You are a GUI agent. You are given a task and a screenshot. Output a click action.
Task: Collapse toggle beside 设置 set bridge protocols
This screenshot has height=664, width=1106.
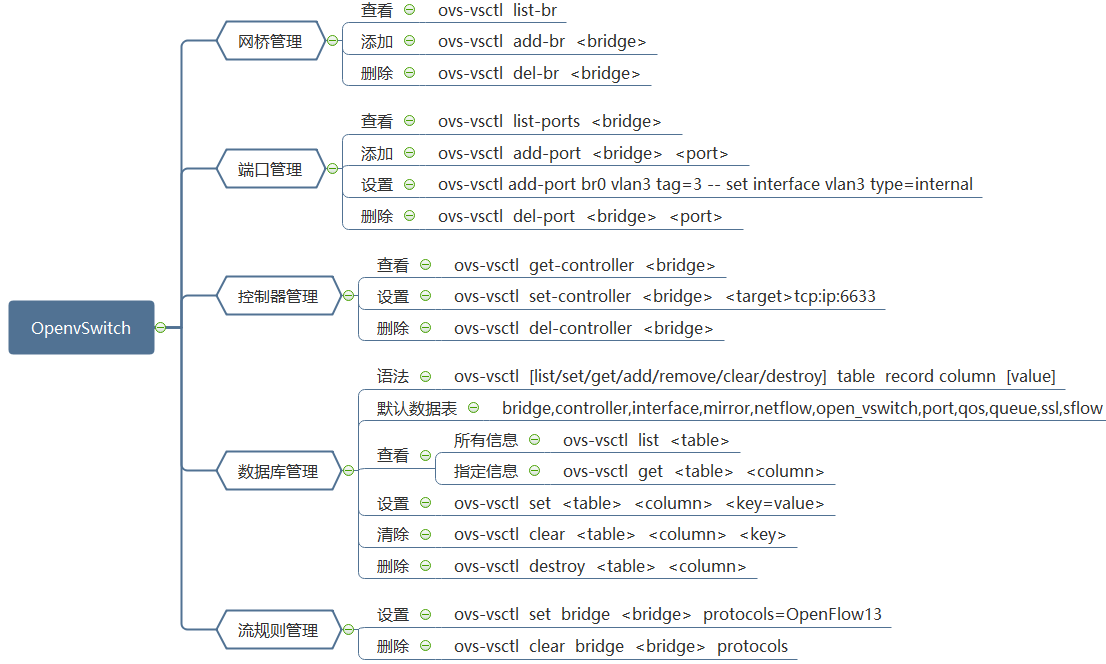426,614
